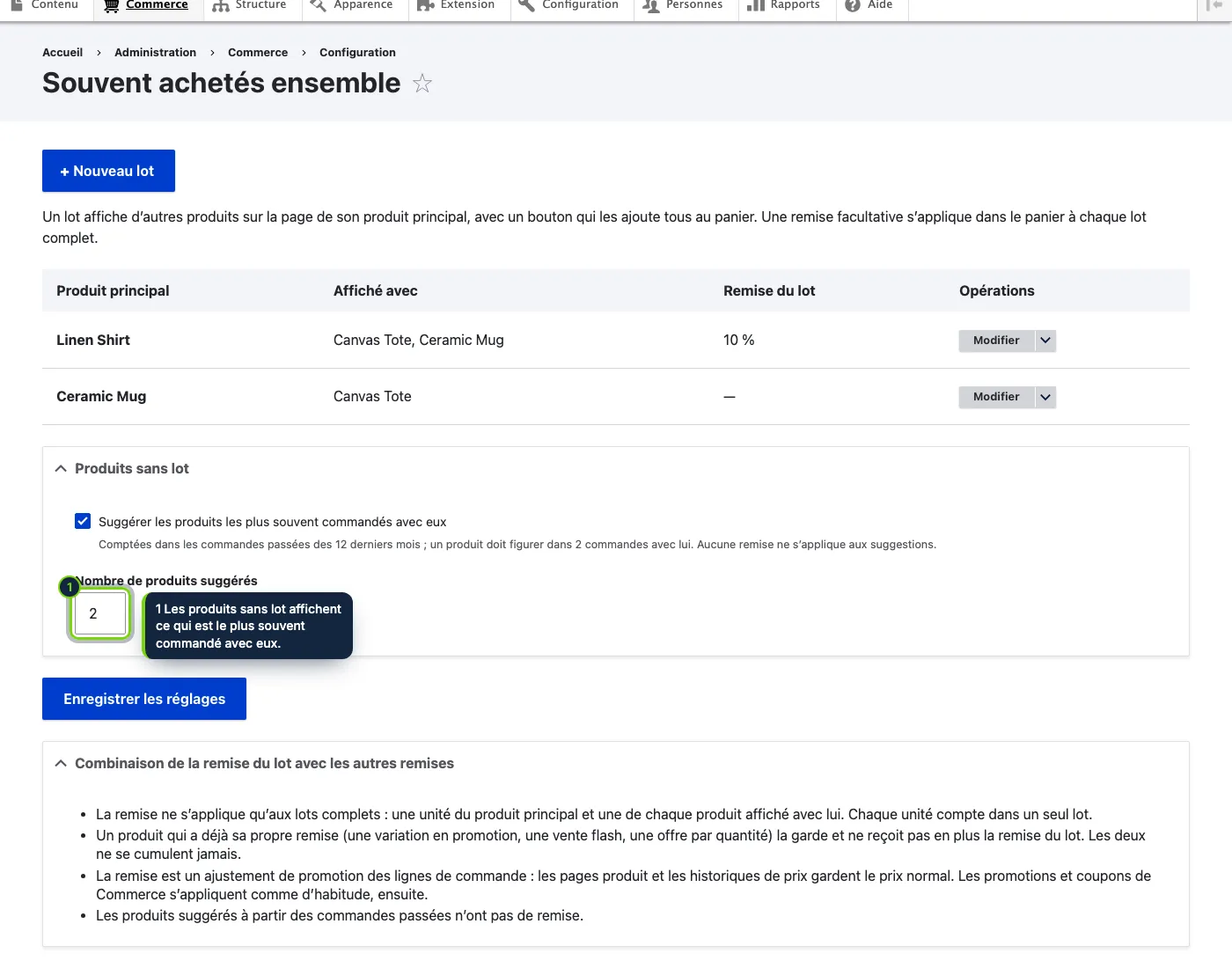Click the Remise du lot column header
This screenshot has height=968, width=1232.
(x=769, y=291)
